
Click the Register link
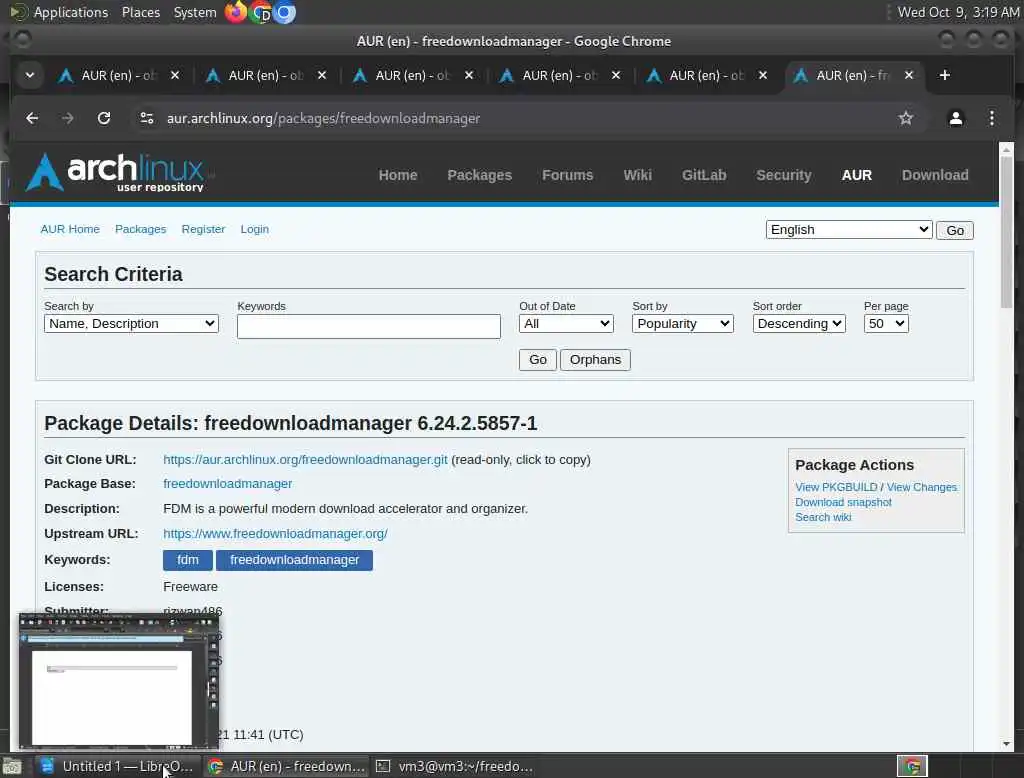203,229
